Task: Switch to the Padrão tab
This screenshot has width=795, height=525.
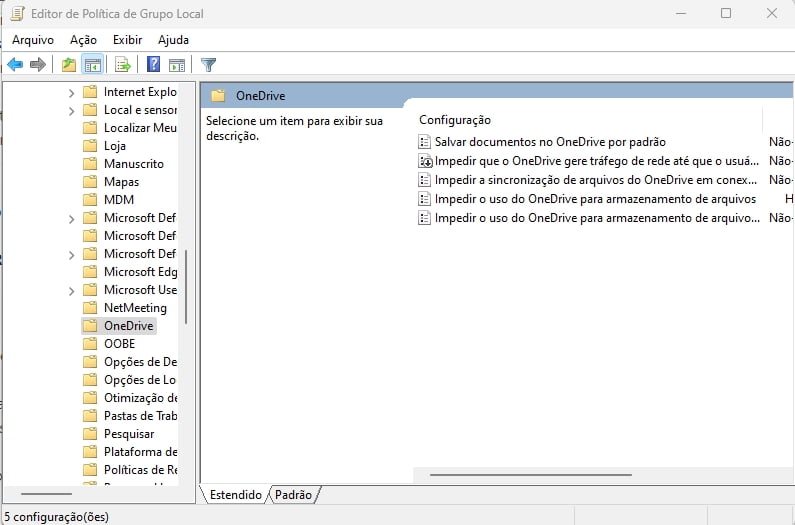Action: [293, 495]
